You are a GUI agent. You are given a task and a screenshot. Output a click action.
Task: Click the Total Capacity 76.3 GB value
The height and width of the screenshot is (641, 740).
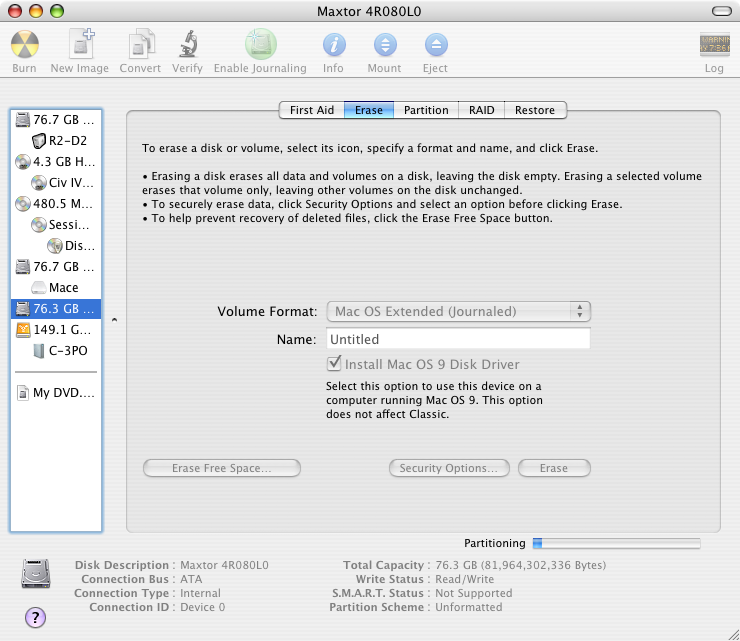[x=521, y=565]
